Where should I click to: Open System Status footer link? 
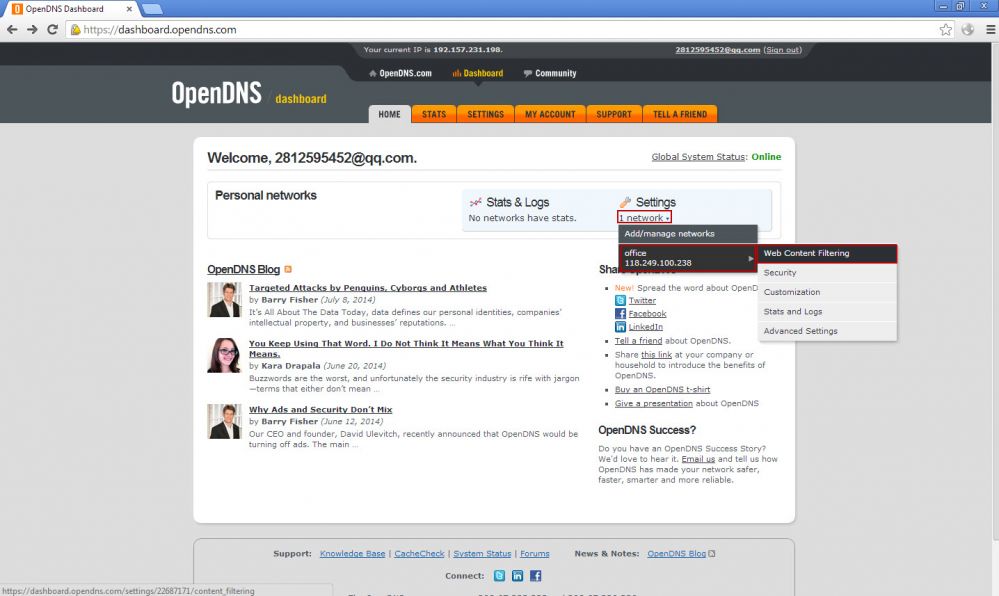(x=482, y=554)
